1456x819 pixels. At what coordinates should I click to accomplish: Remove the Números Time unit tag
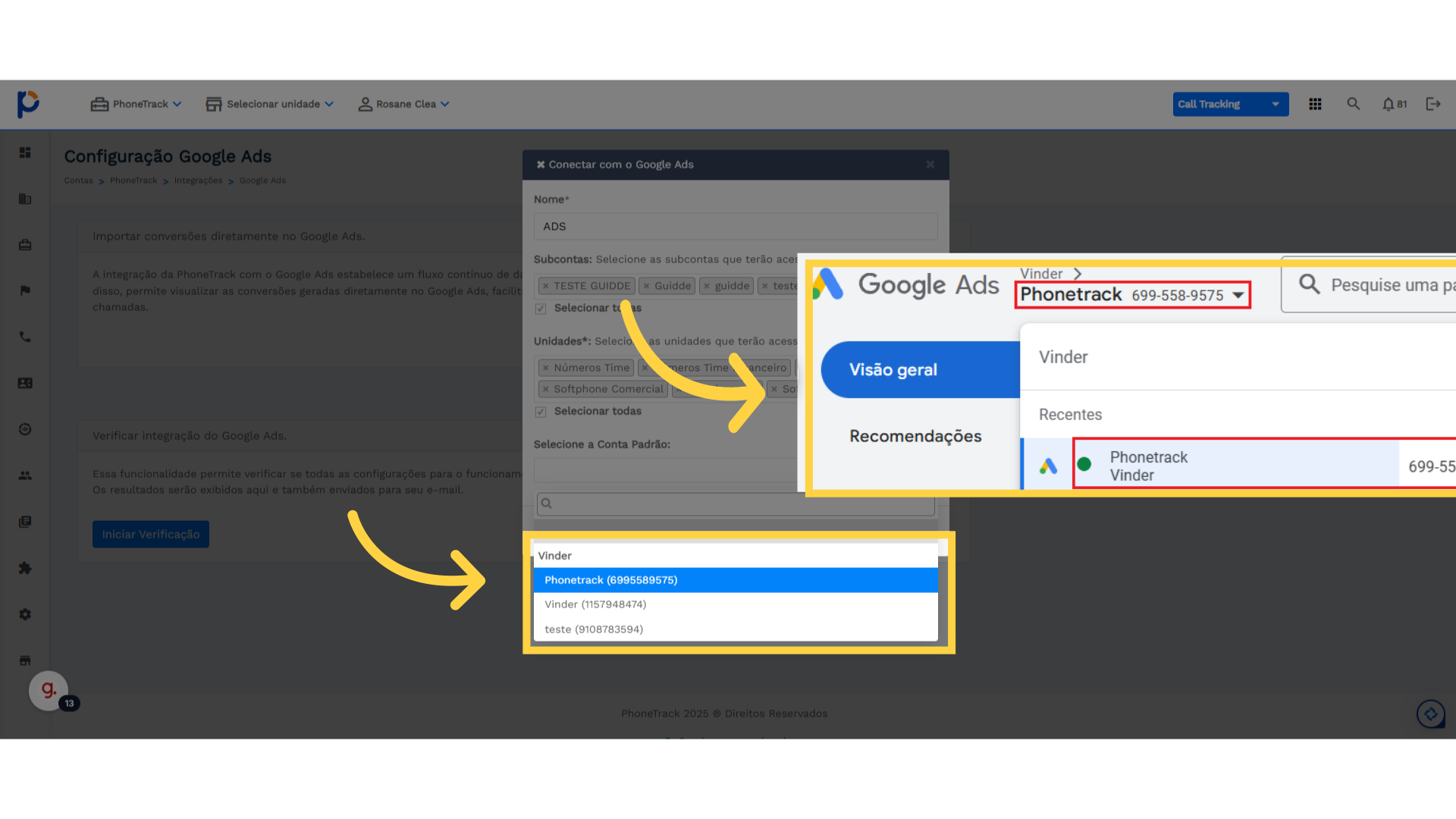pyautogui.click(x=545, y=368)
